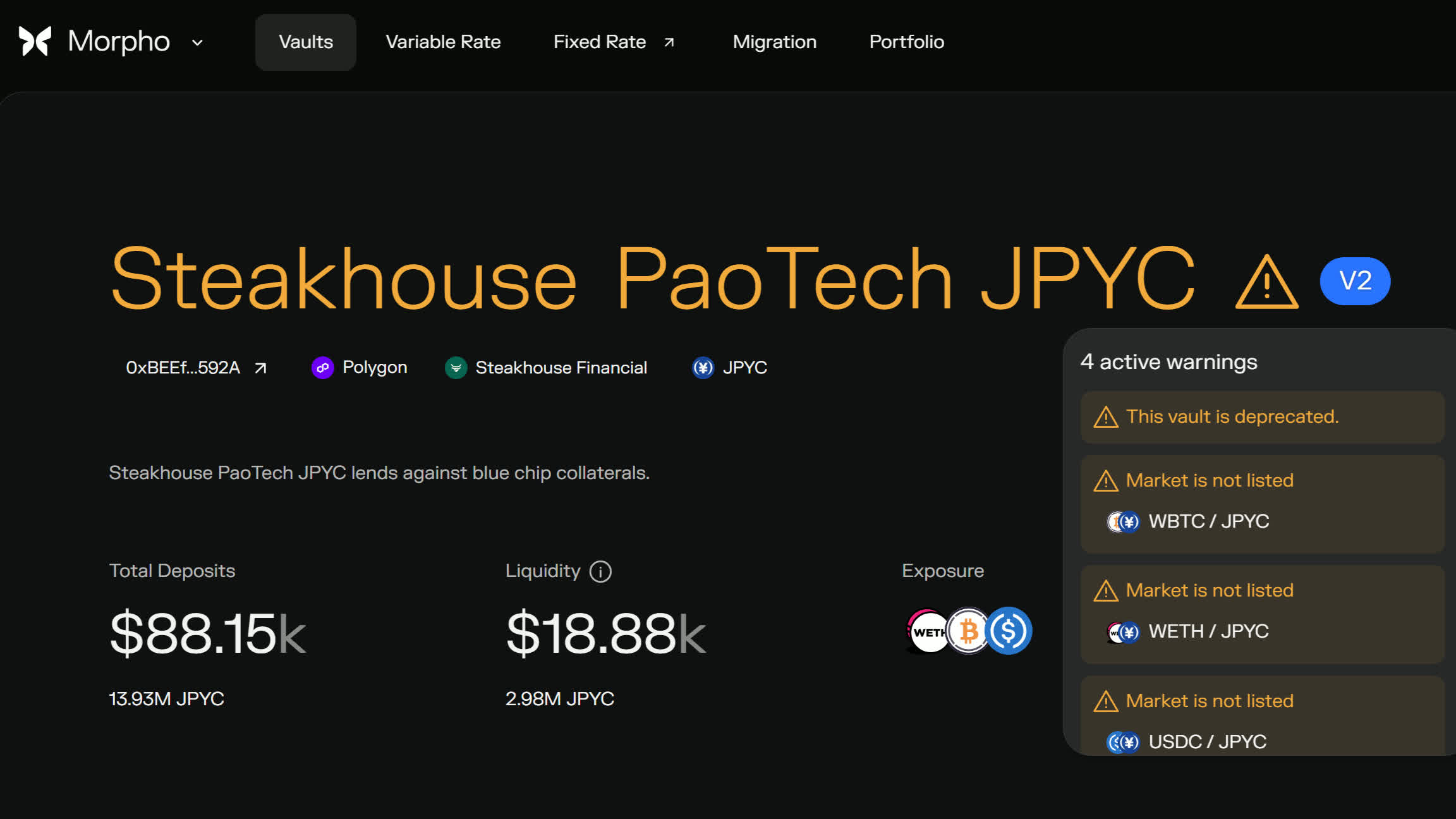Screen dimensions: 1456x819
Task: Select the JPYC asset label
Action: coord(745,368)
